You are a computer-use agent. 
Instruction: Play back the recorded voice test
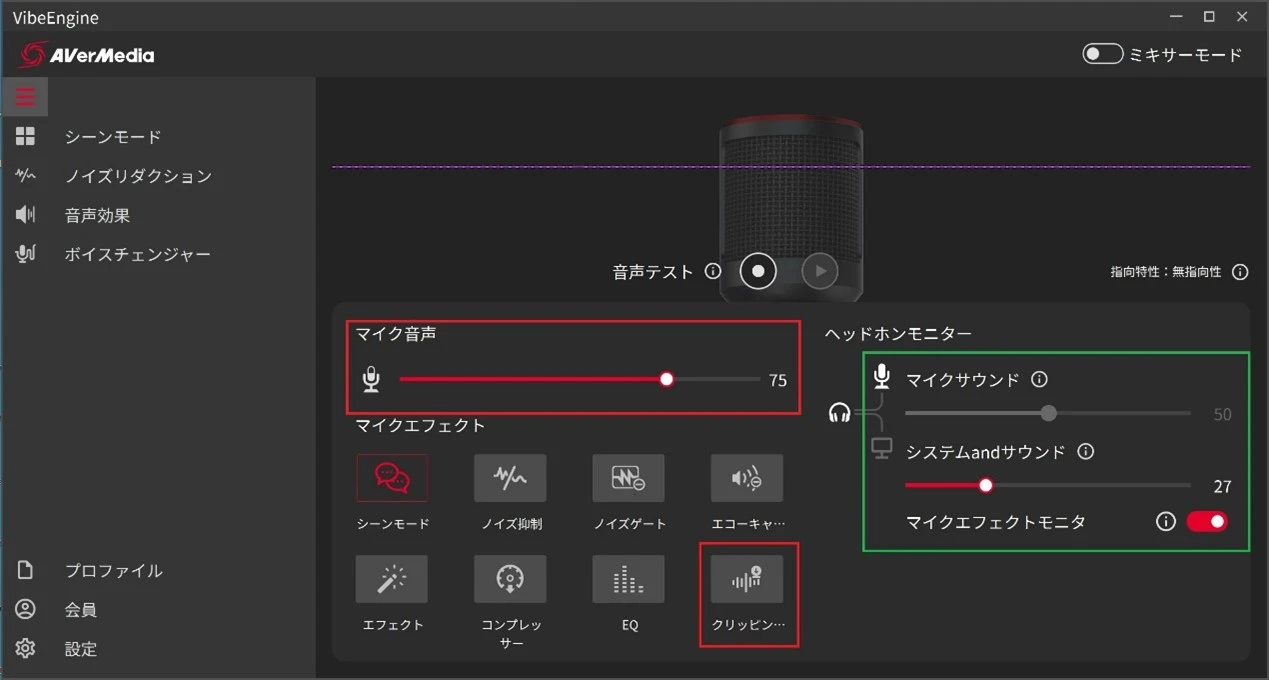pos(820,270)
